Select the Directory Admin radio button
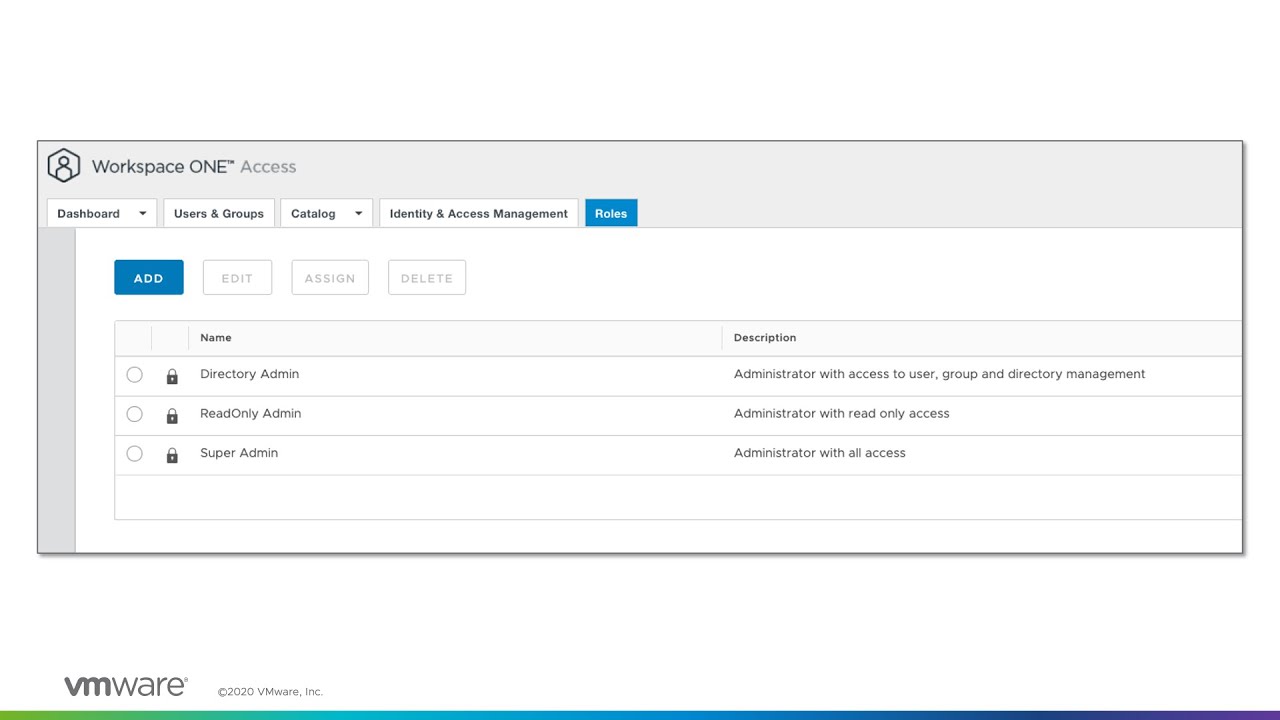Viewport: 1280px width, 720px height. pyautogui.click(x=135, y=375)
